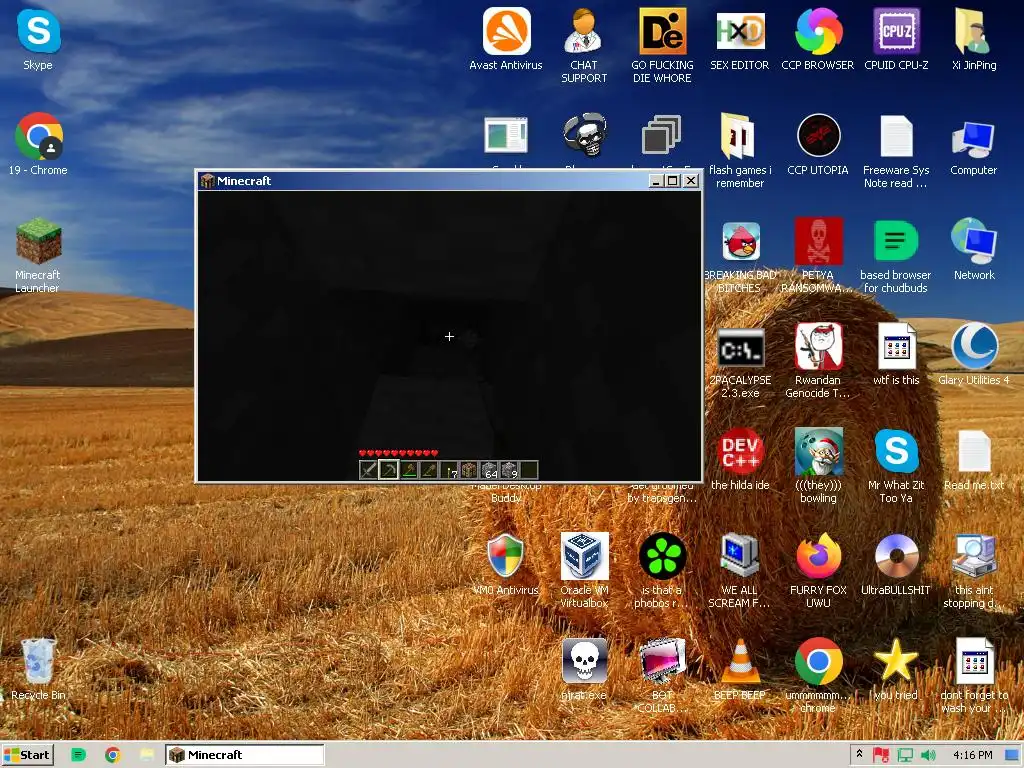Select the hotbar stack showing 9
Screen dimensions: 1024x768
pos(509,470)
